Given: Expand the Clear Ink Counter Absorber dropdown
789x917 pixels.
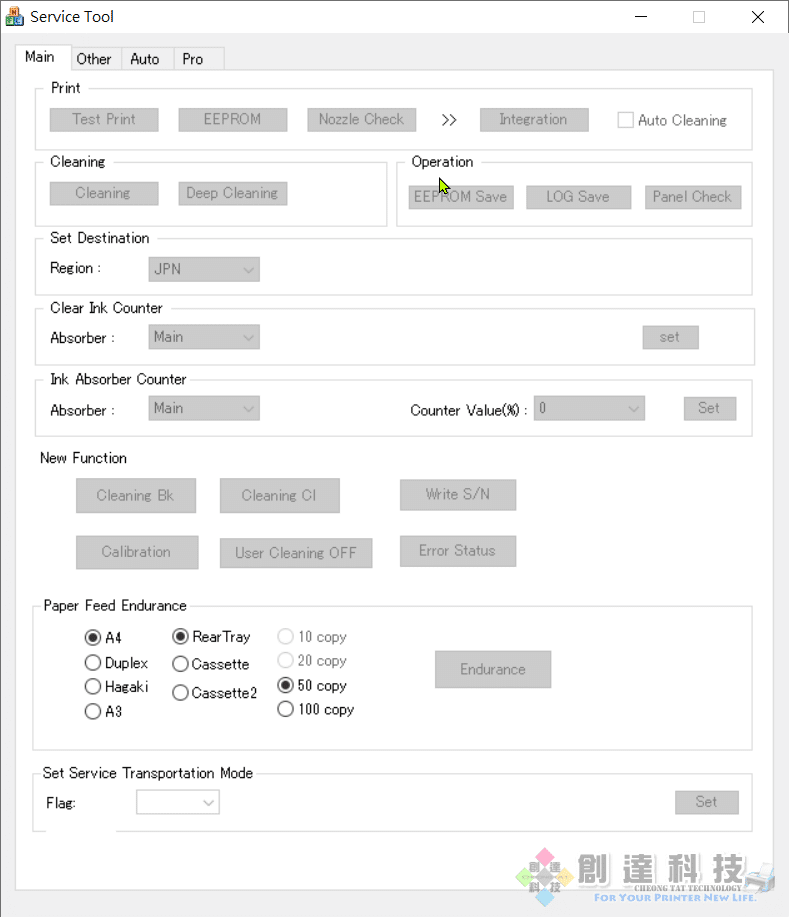Looking at the screenshot, I should click(x=204, y=338).
